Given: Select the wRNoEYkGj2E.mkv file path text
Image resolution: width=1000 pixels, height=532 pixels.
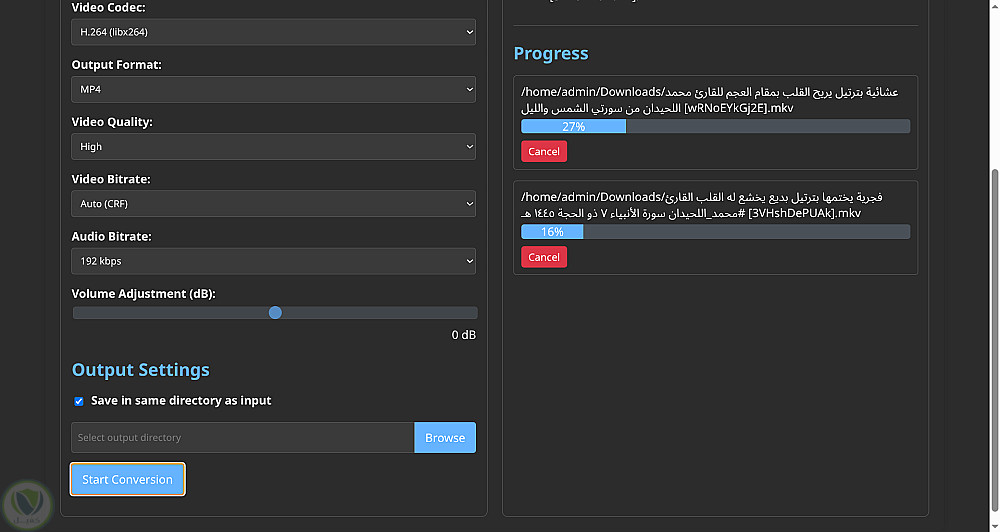Looking at the screenshot, I should (710, 100).
